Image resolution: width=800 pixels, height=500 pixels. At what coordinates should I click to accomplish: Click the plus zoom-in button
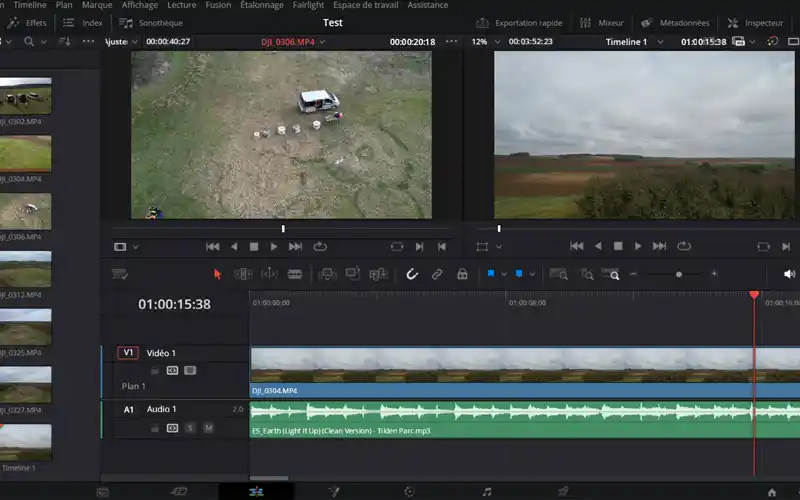point(714,274)
